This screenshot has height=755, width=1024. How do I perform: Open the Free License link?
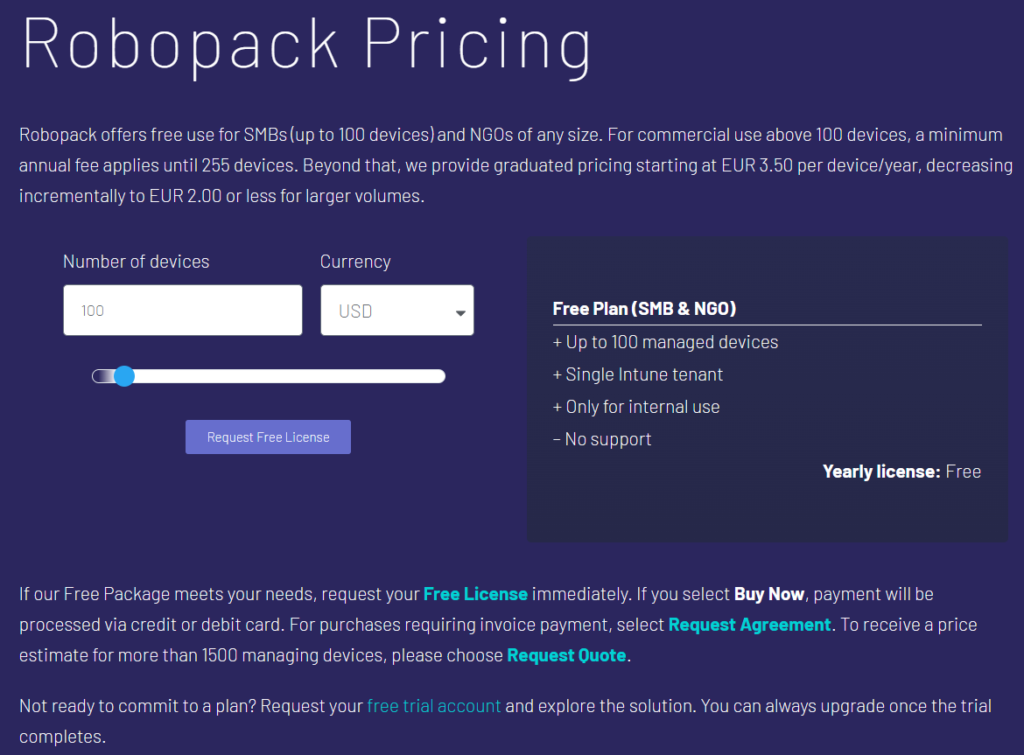point(475,593)
